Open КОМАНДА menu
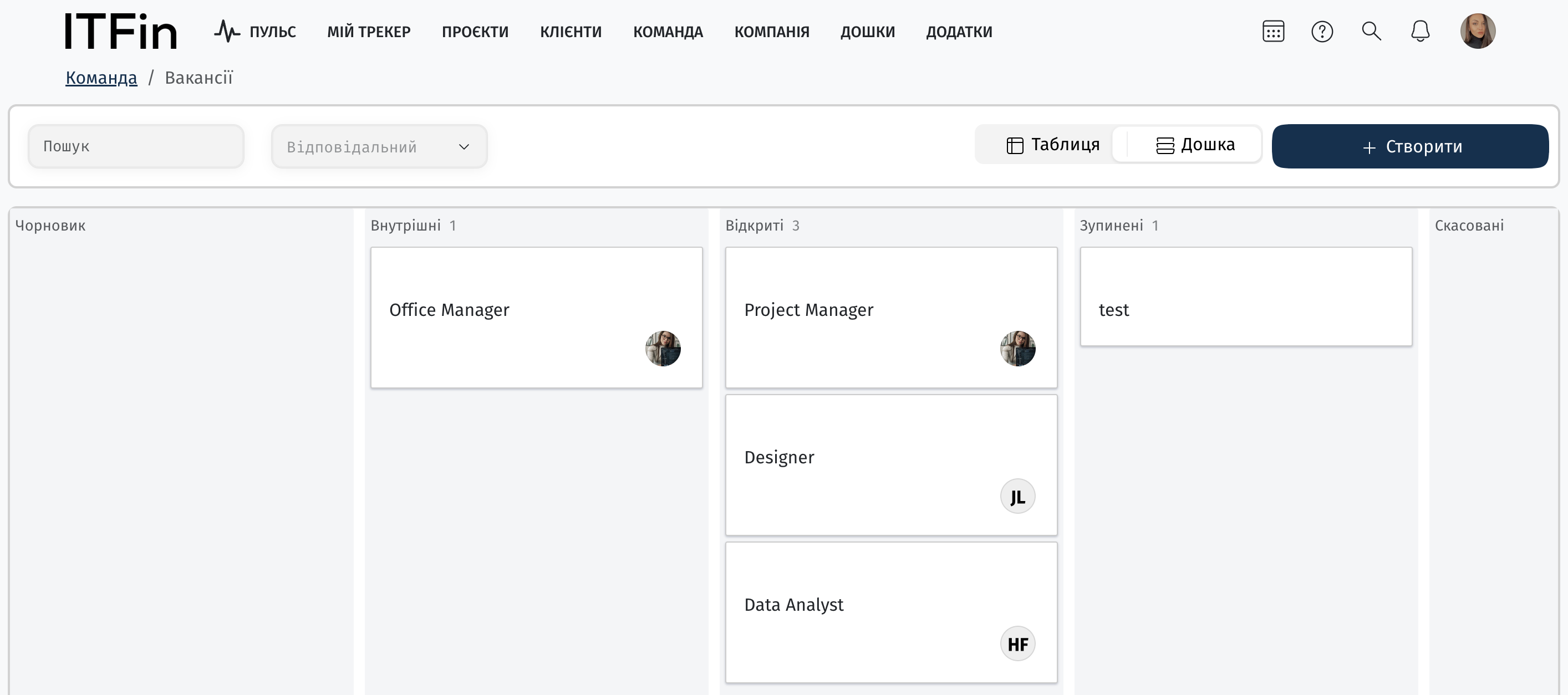This screenshot has height=695, width=1568. [x=668, y=32]
